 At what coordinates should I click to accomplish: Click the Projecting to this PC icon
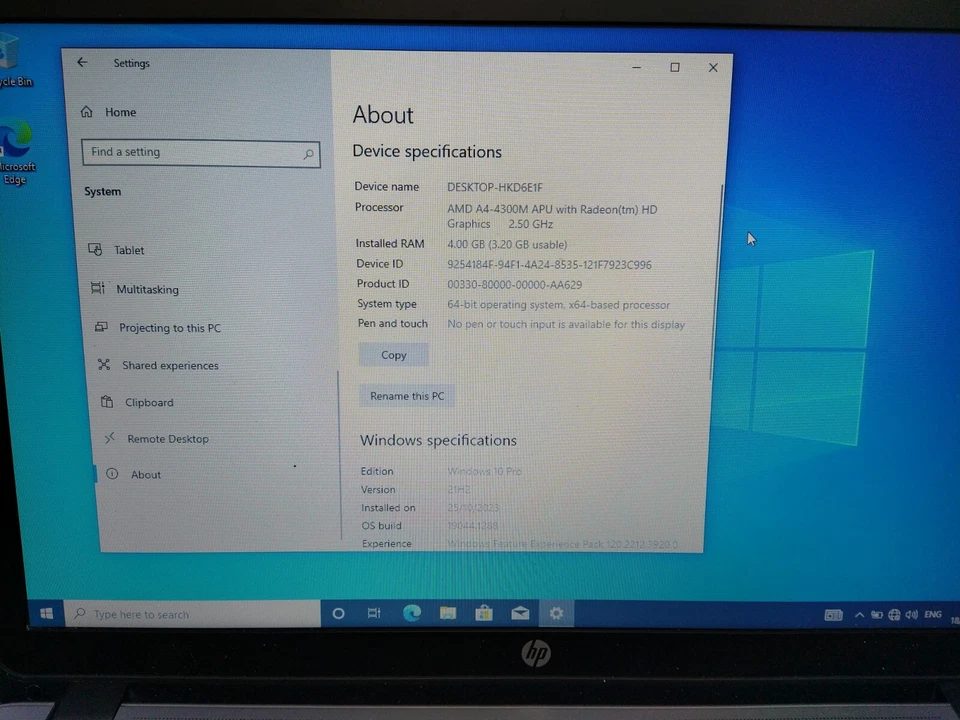pyautogui.click(x=101, y=327)
